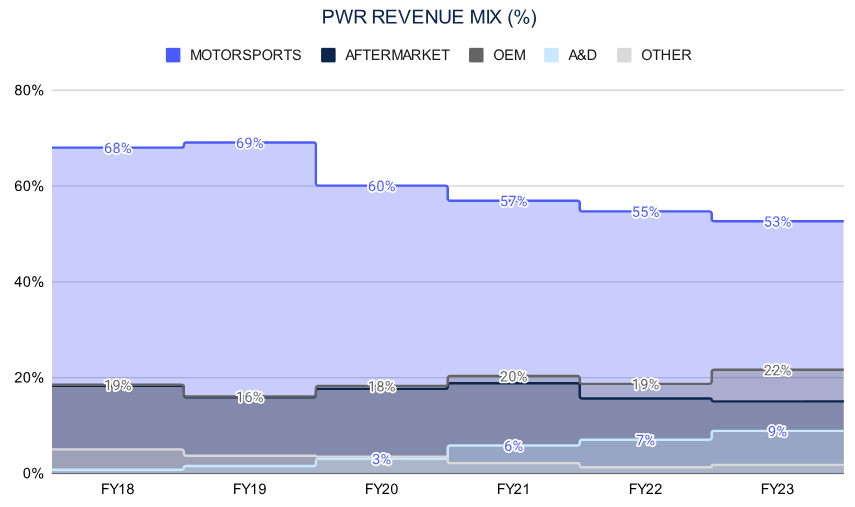Click the PWR REVENUE MIX (%) chart title

point(427,18)
